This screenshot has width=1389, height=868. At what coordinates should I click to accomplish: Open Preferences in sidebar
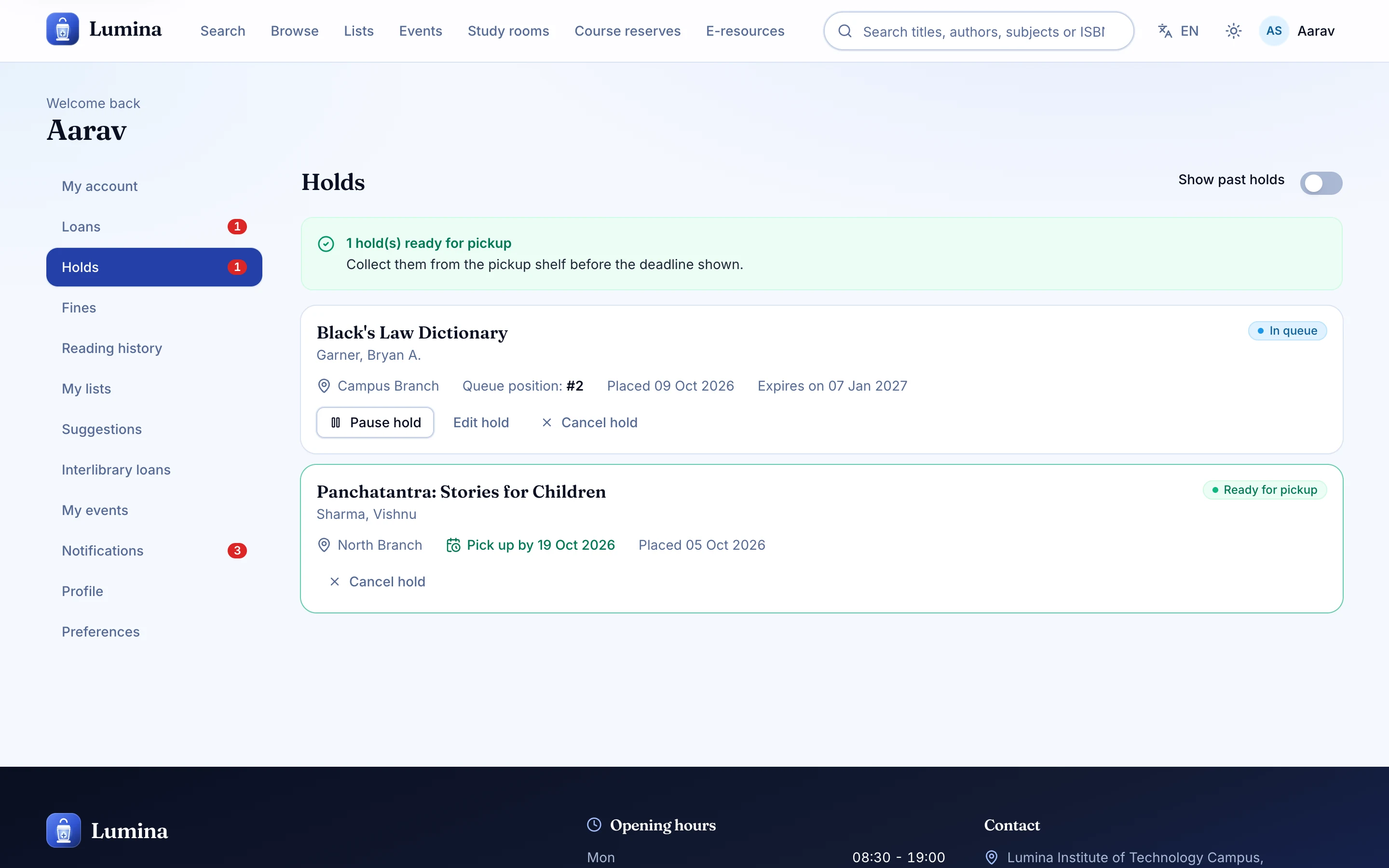pyautogui.click(x=154, y=632)
